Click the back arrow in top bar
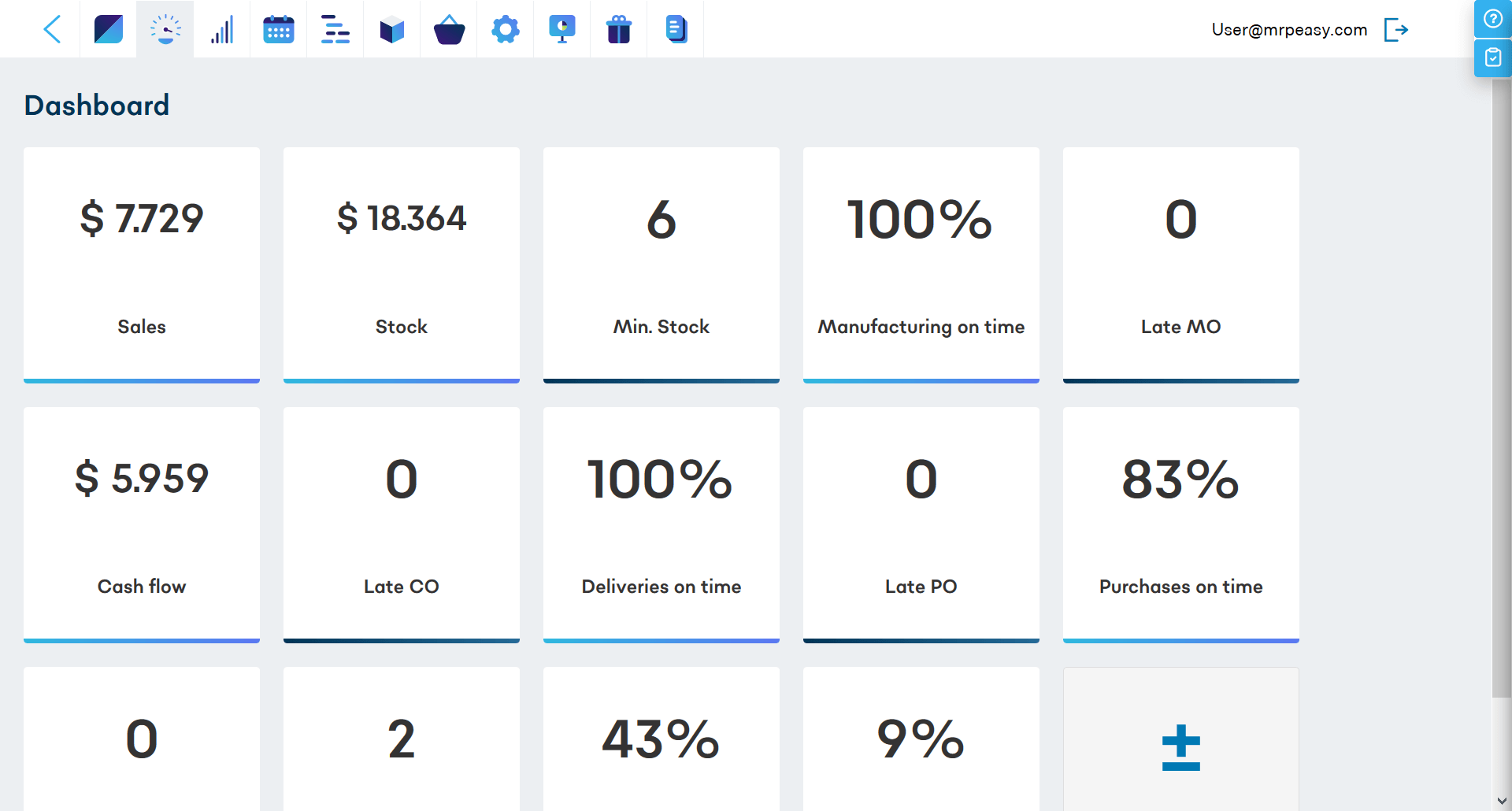 [52, 30]
